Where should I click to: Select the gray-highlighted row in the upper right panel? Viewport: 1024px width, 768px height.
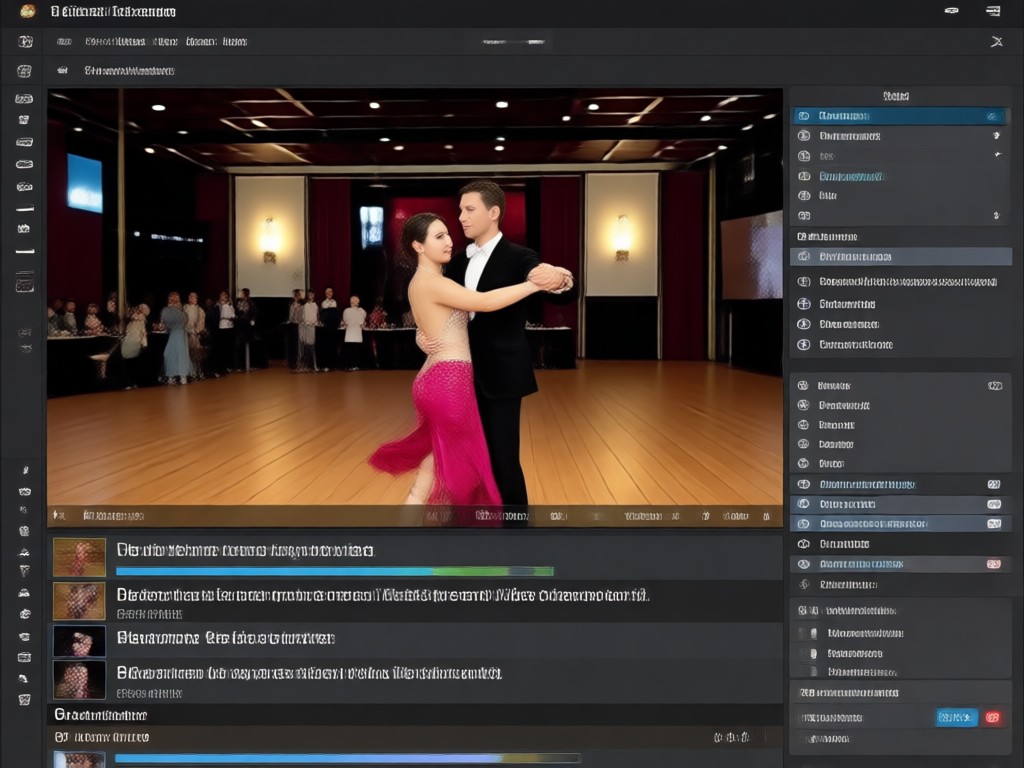tap(901, 257)
